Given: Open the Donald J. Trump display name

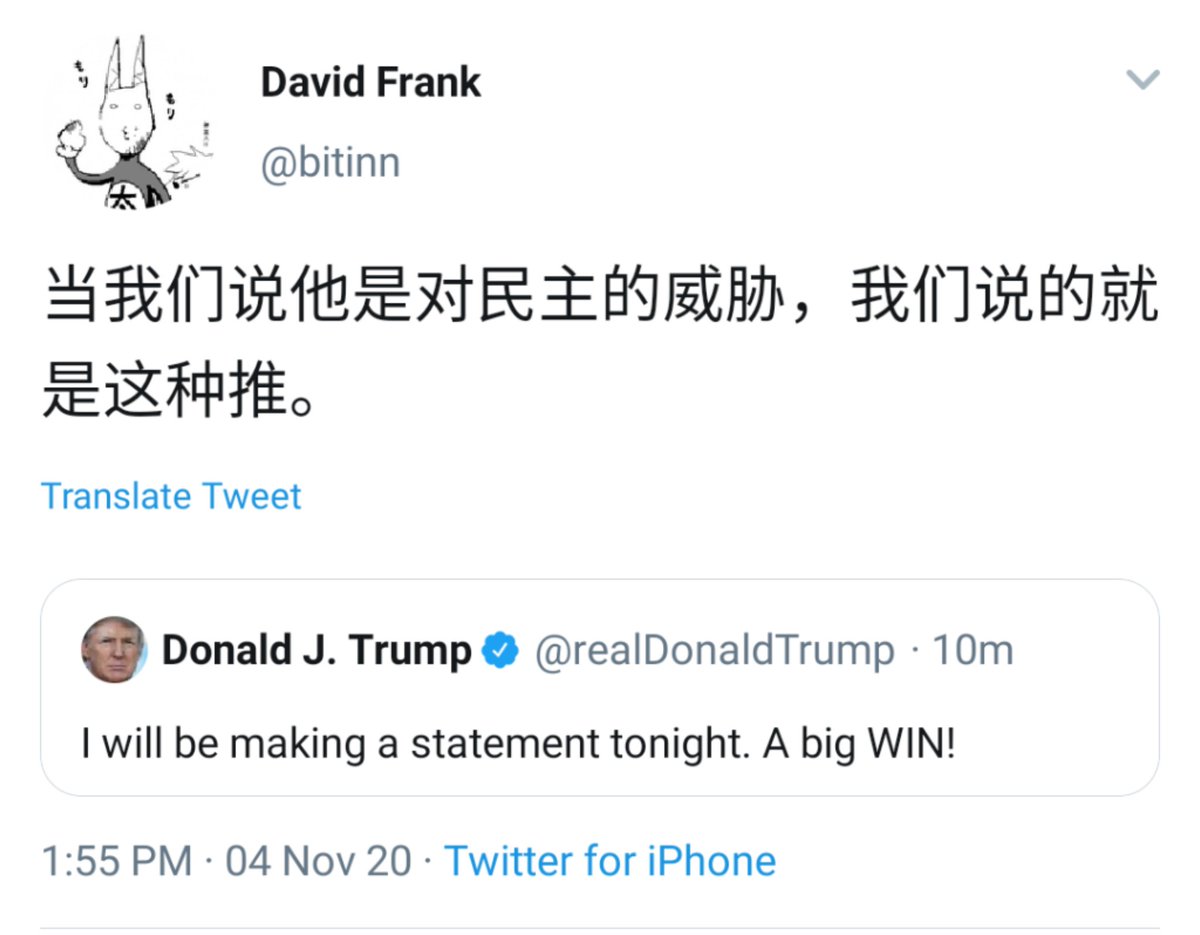Looking at the screenshot, I should pyautogui.click(x=316, y=651).
